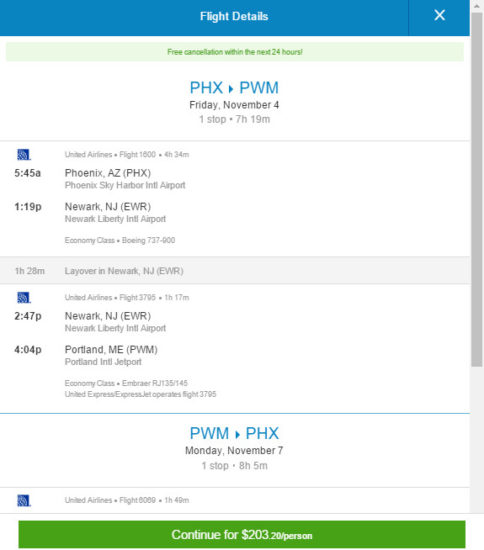This screenshot has width=484, height=550.
Task: Click the vertical scrollbar thumb
Action: point(477,189)
